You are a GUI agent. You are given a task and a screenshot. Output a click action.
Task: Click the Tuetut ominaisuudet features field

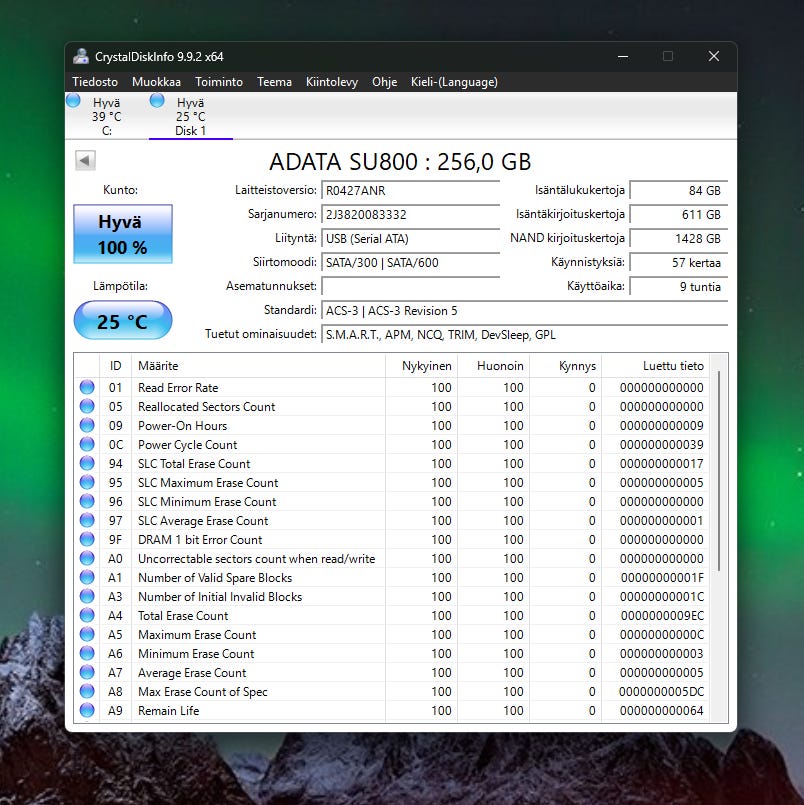pyautogui.click(x=524, y=335)
